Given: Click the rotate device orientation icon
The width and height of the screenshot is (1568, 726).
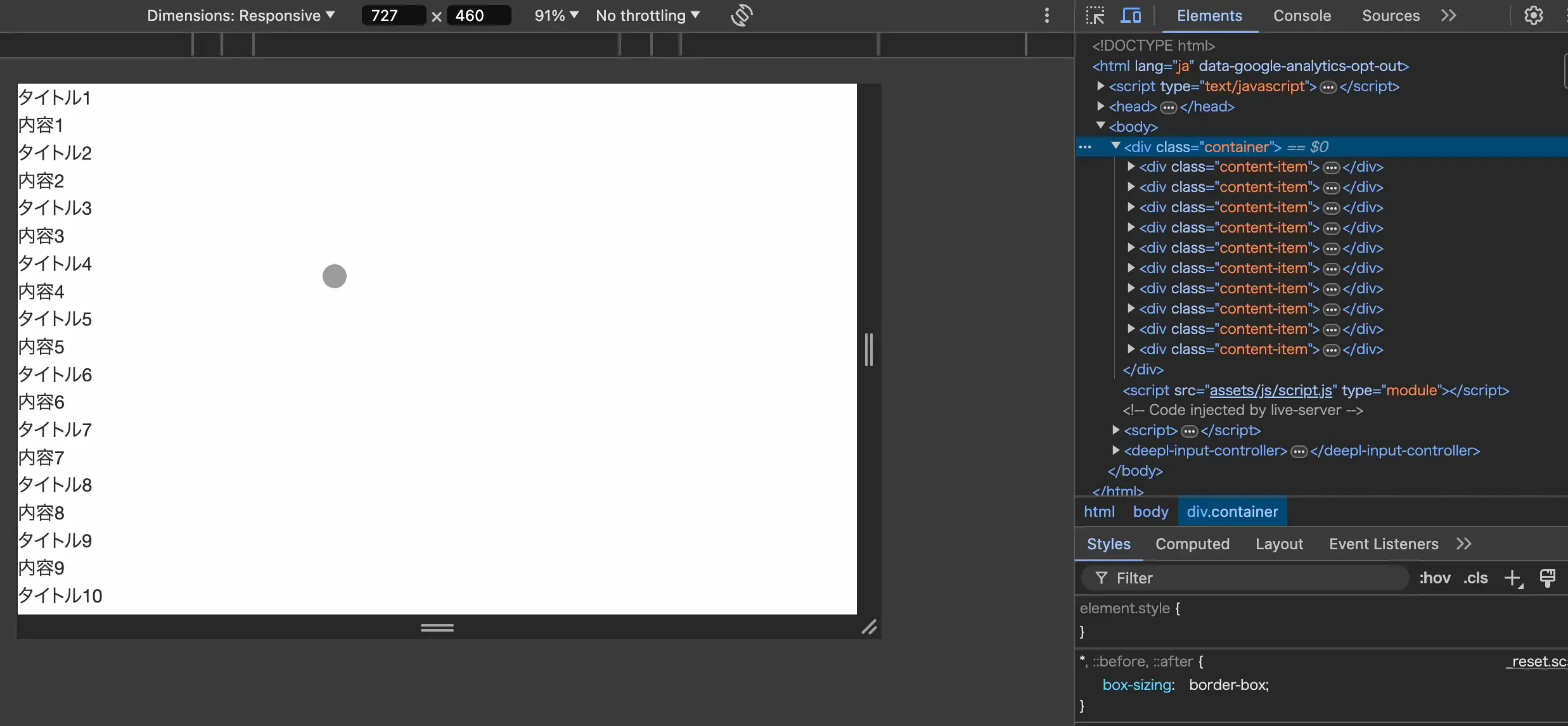Looking at the screenshot, I should (x=742, y=15).
